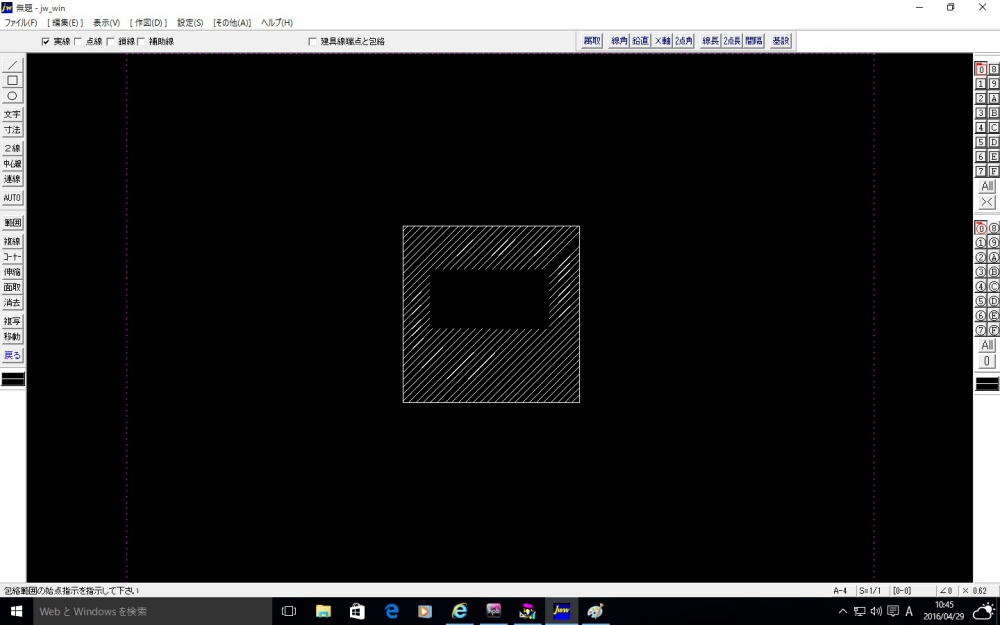Open the ヘルプ(H) menu
Screen dimensions: 1000x625
coord(277,22)
